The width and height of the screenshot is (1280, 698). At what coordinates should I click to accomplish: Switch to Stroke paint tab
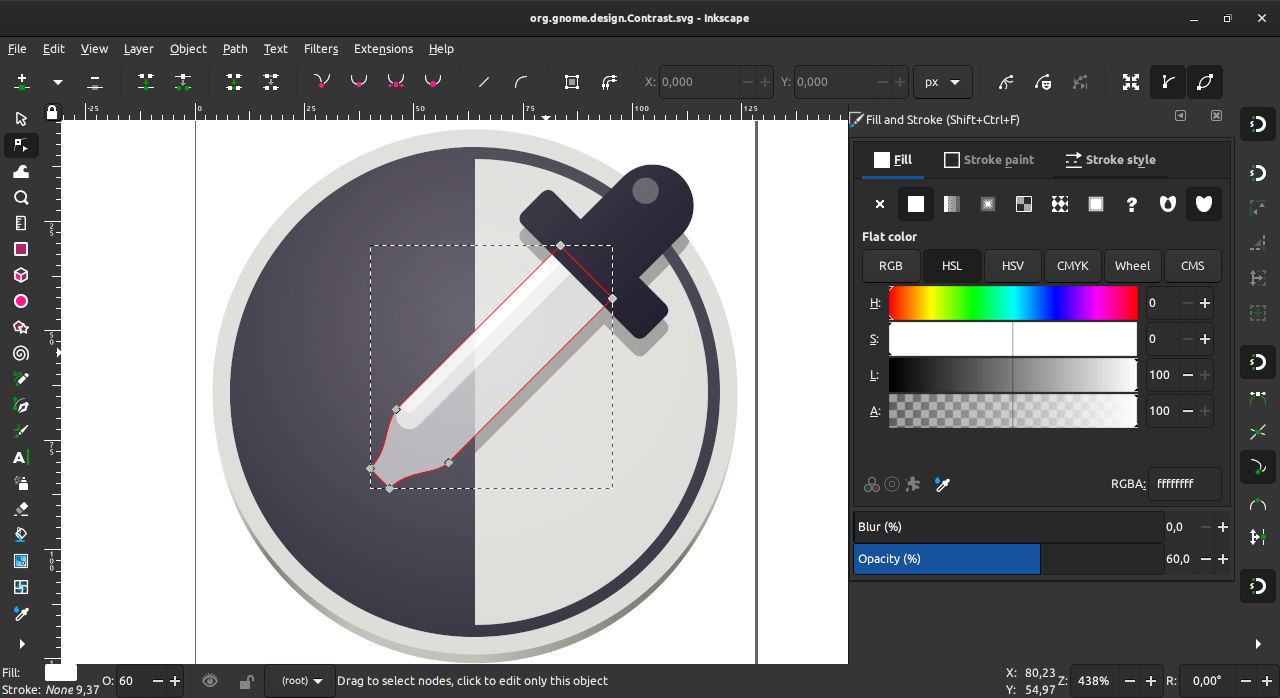(989, 159)
